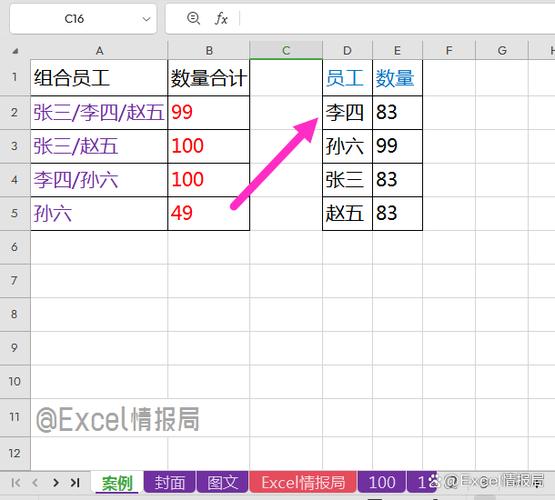Select row 9 header
The image size is (555, 500).
[x=15, y=348]
